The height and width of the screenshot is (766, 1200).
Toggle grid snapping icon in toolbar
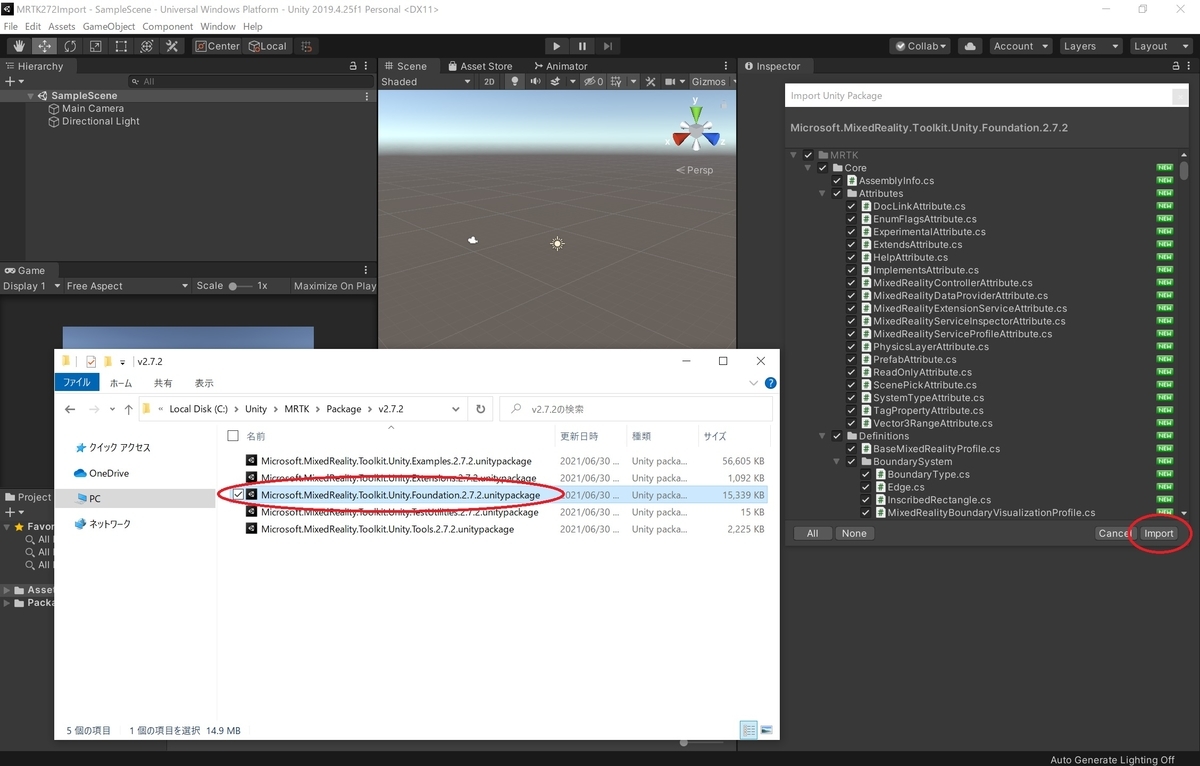tap(307, 46)
